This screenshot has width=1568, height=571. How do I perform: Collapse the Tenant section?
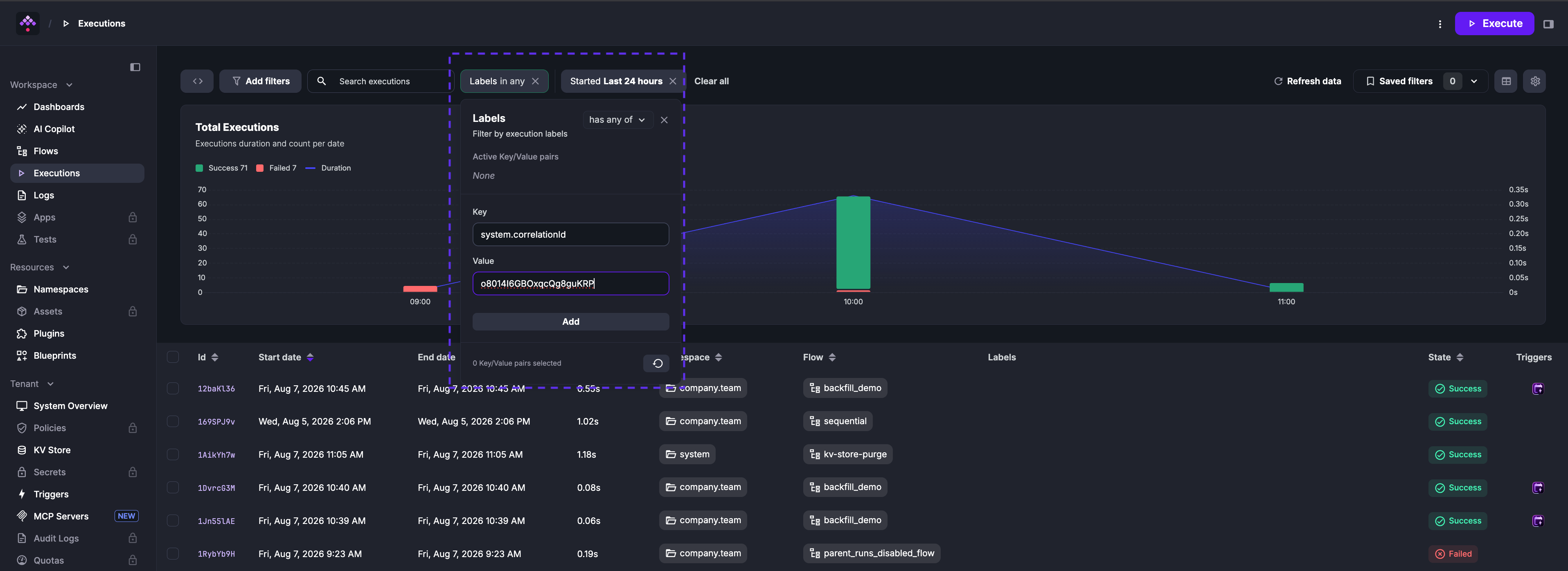point(32,384)
